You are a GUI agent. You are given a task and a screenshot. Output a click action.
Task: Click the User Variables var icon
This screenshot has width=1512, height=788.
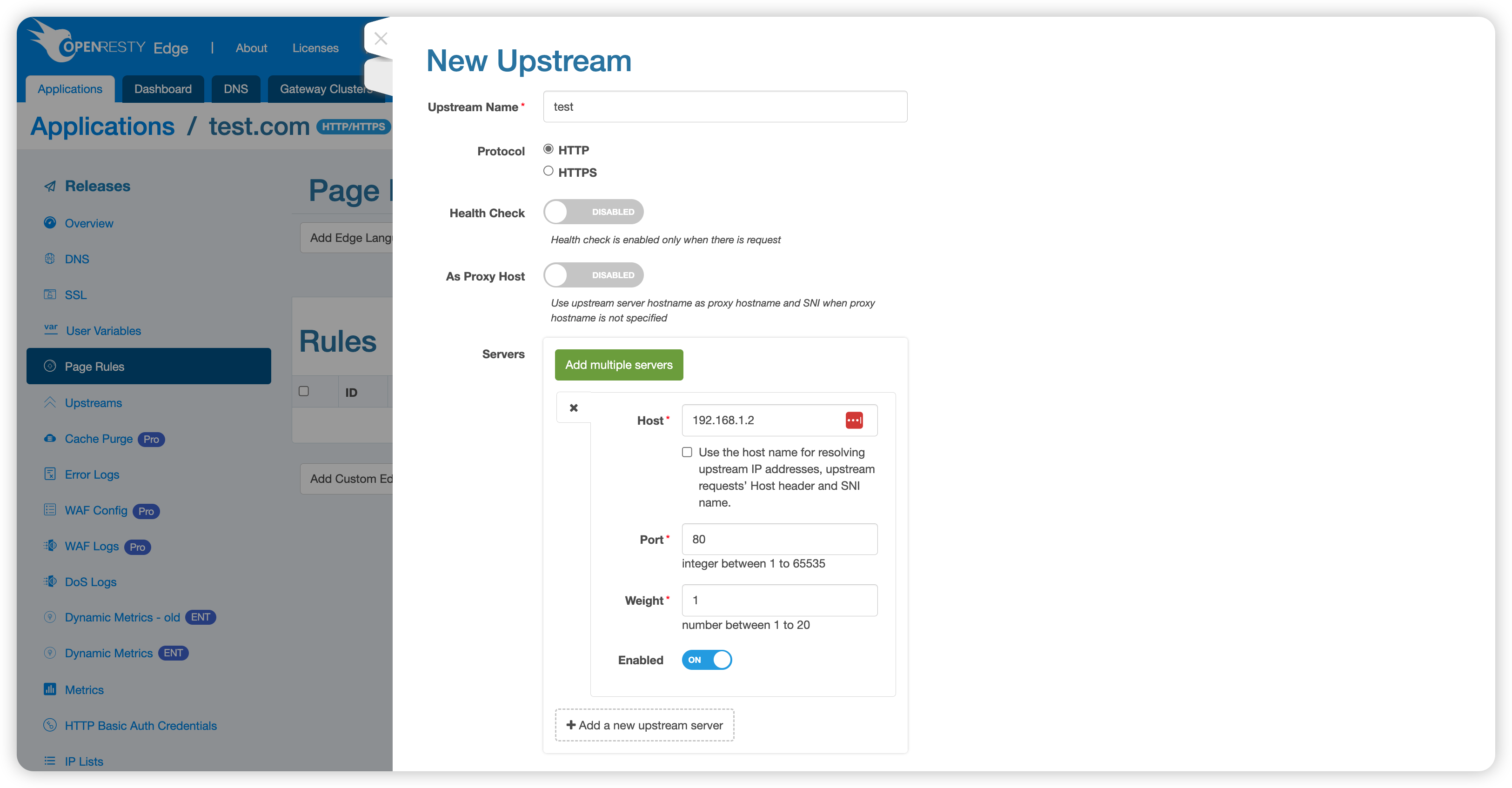(x=51, y=328)
